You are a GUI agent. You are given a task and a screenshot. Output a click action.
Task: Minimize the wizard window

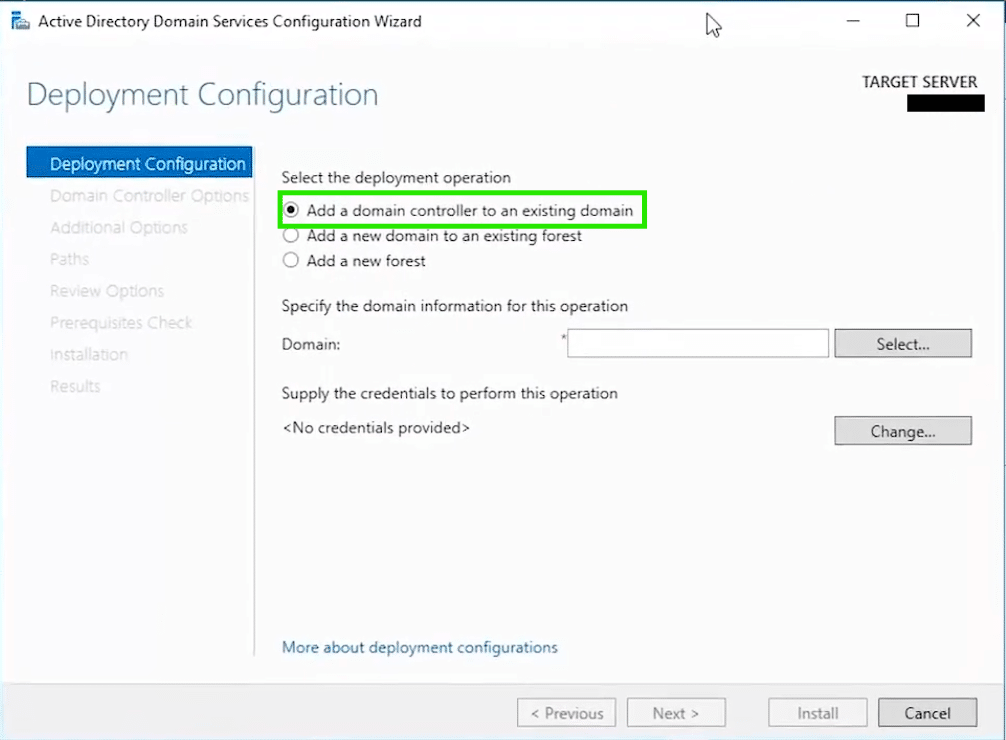[x=853, y=21]
